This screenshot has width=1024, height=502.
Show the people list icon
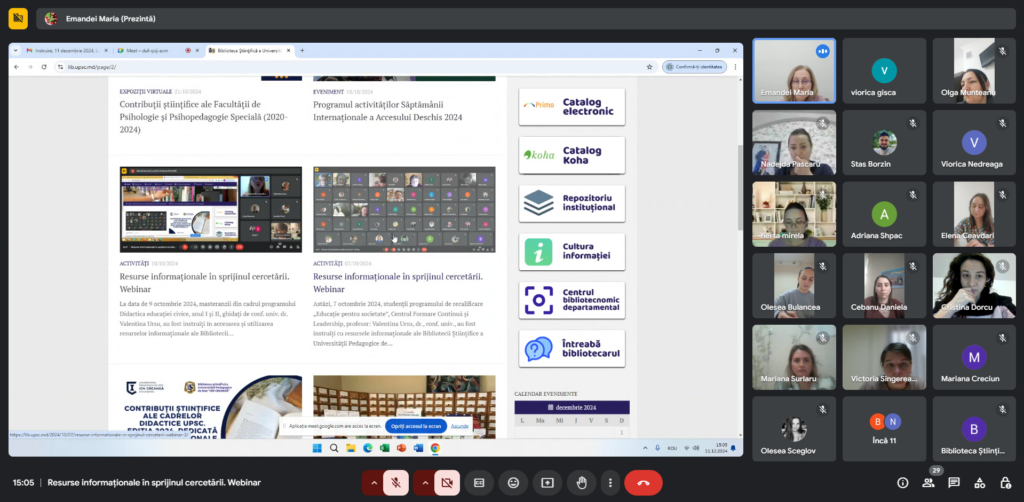(928, 483)
